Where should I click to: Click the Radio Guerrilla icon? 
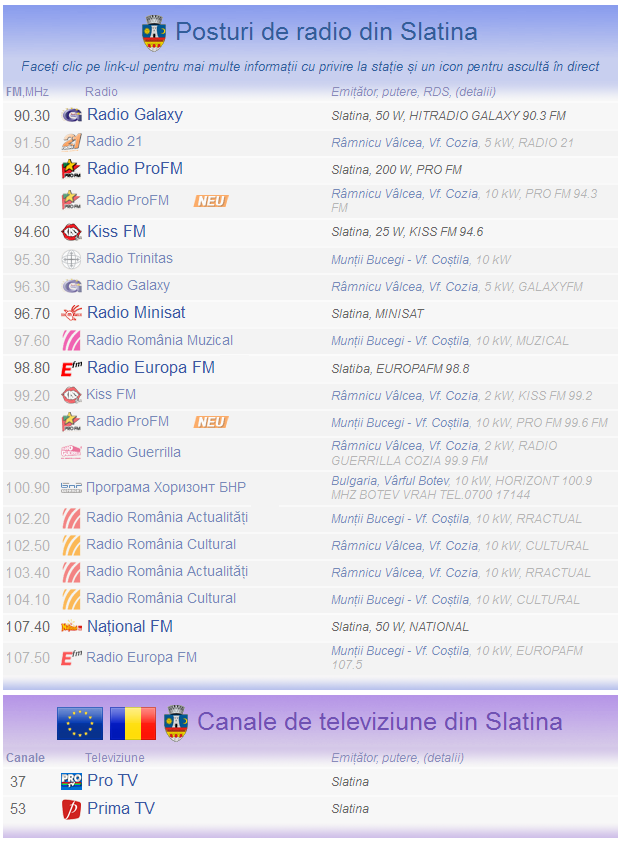click(71, 453)
